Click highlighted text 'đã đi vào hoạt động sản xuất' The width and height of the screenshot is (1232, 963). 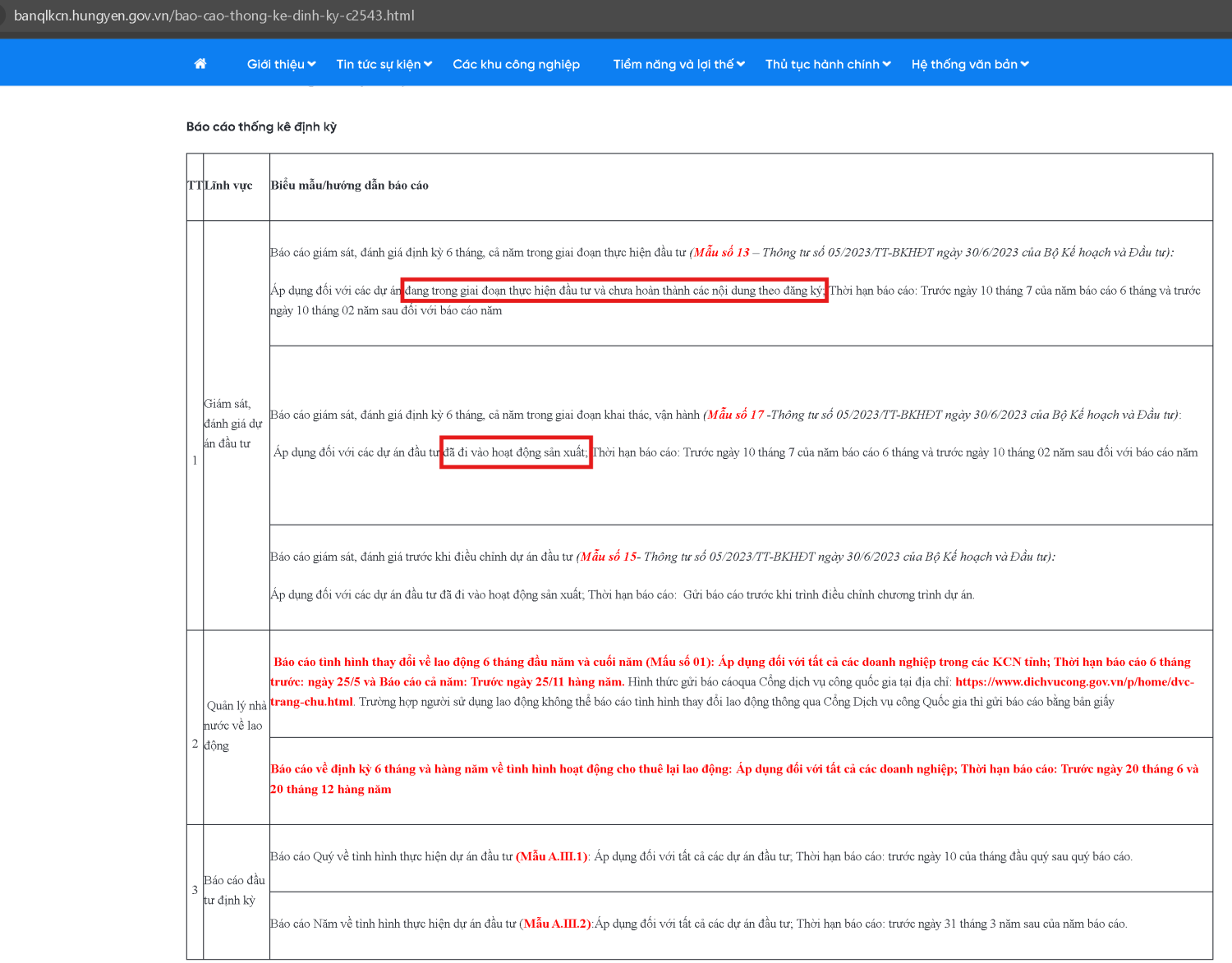tap(516, 452)
